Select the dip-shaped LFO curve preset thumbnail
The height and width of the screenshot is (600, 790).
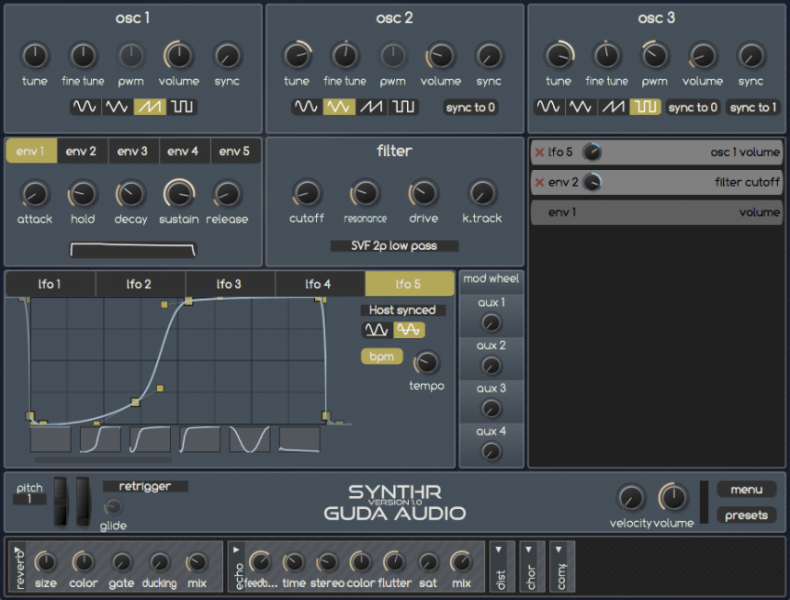coord(249,440)
